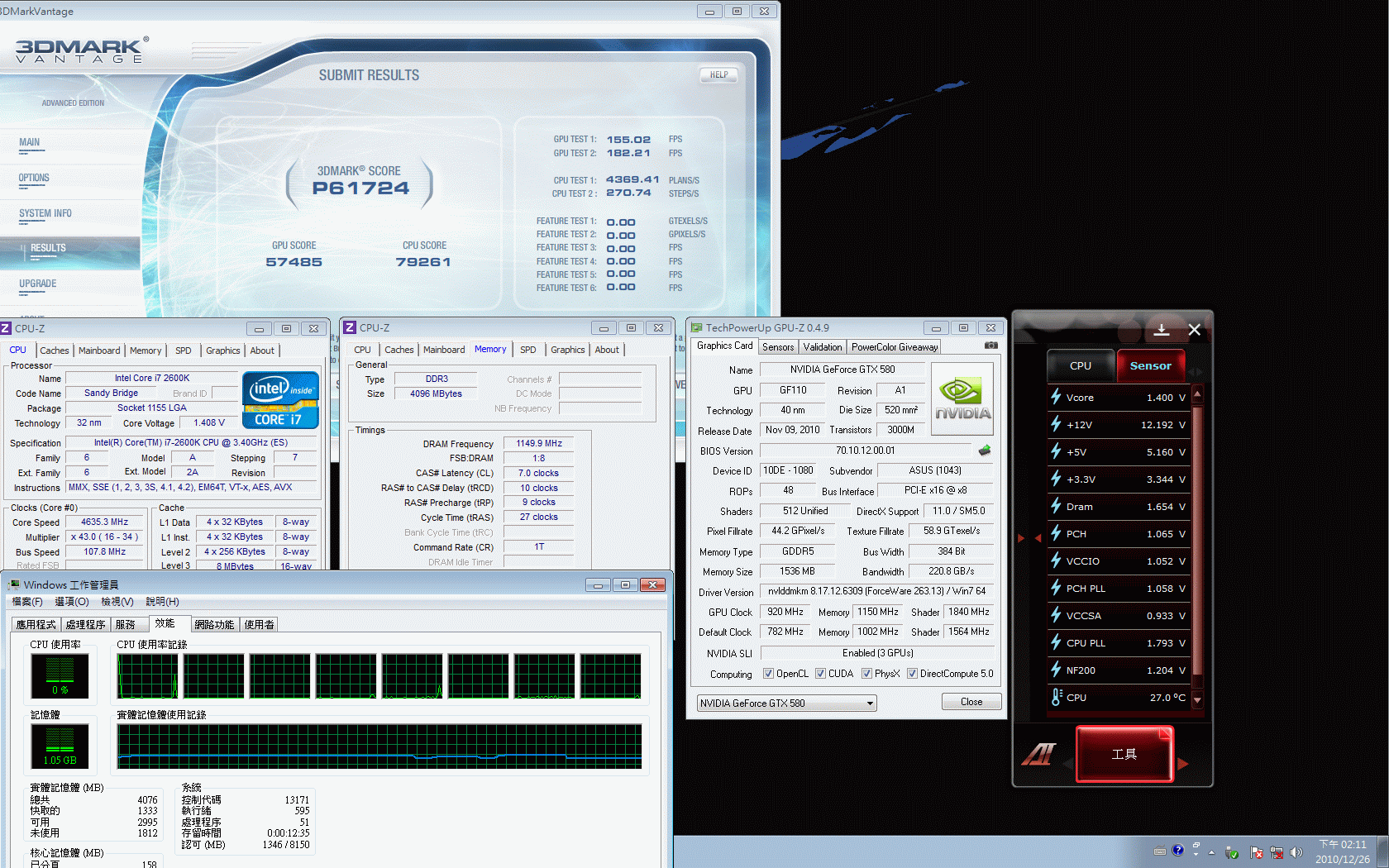
Task: Open SYSTEM INFO in 3DMark Vantage sidebar
Action: [x=45, y=214]
